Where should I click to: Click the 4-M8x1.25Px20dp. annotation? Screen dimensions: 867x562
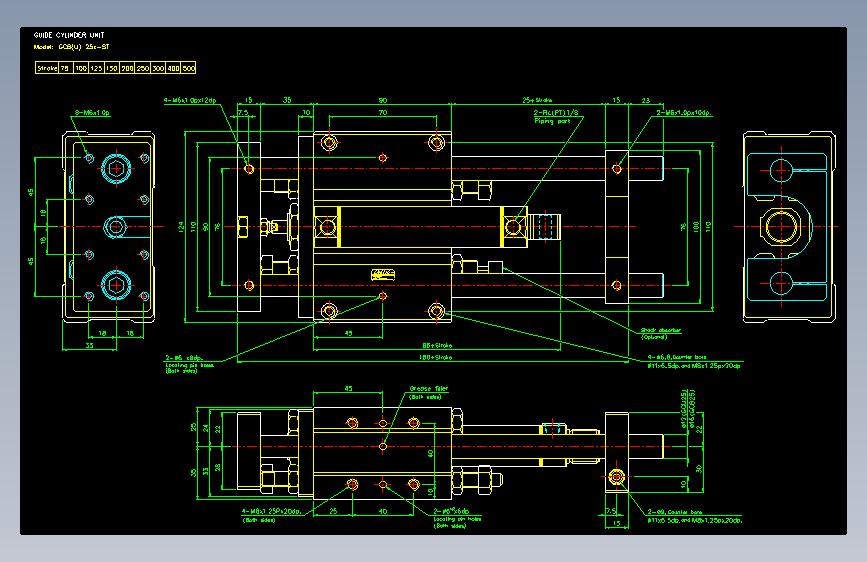pos(271,512)
